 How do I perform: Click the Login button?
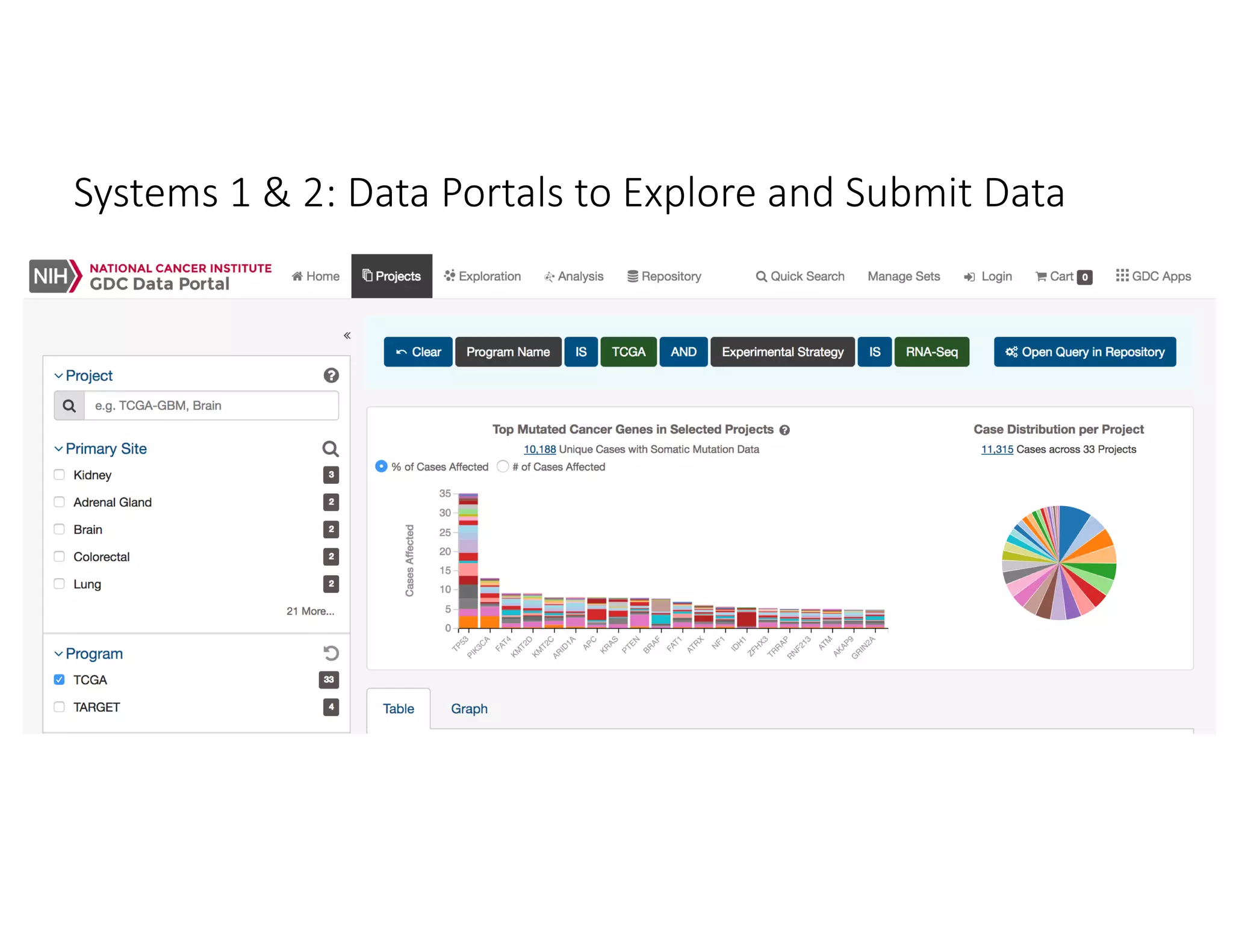[x=987, y=277]
